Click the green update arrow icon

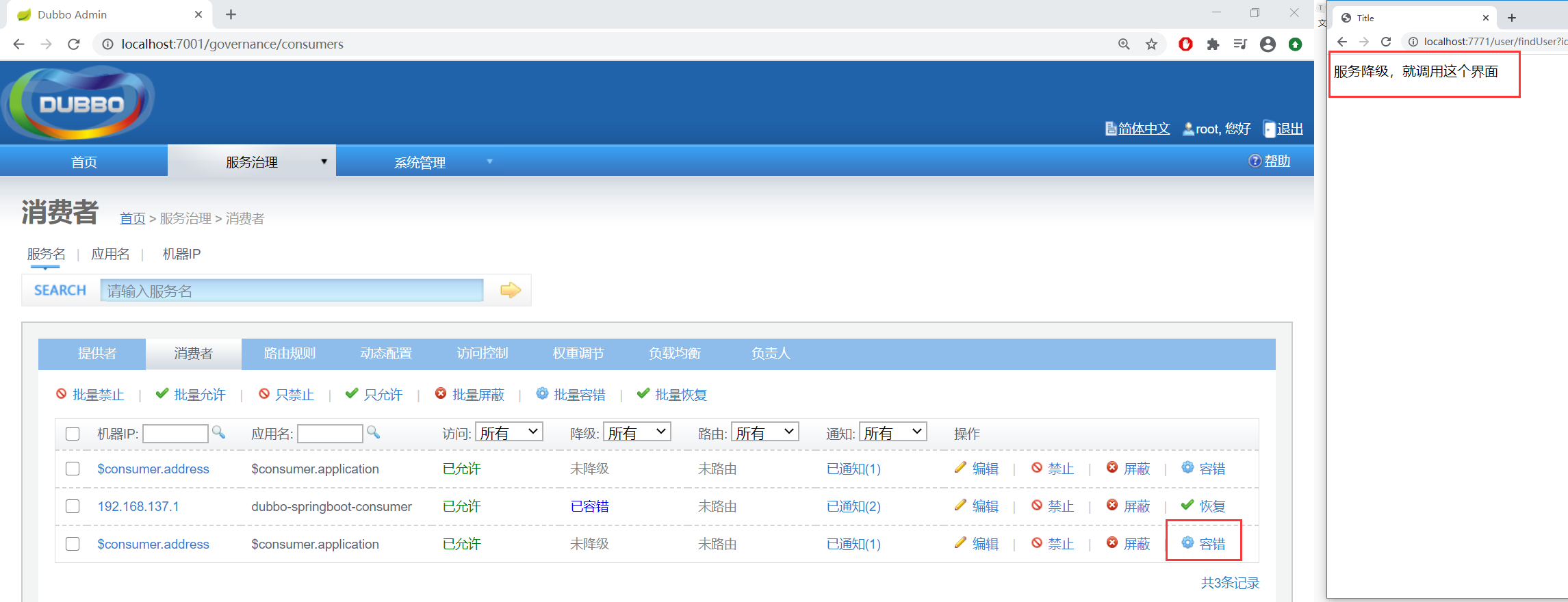pyautogui.click(x=1295, y=44)
